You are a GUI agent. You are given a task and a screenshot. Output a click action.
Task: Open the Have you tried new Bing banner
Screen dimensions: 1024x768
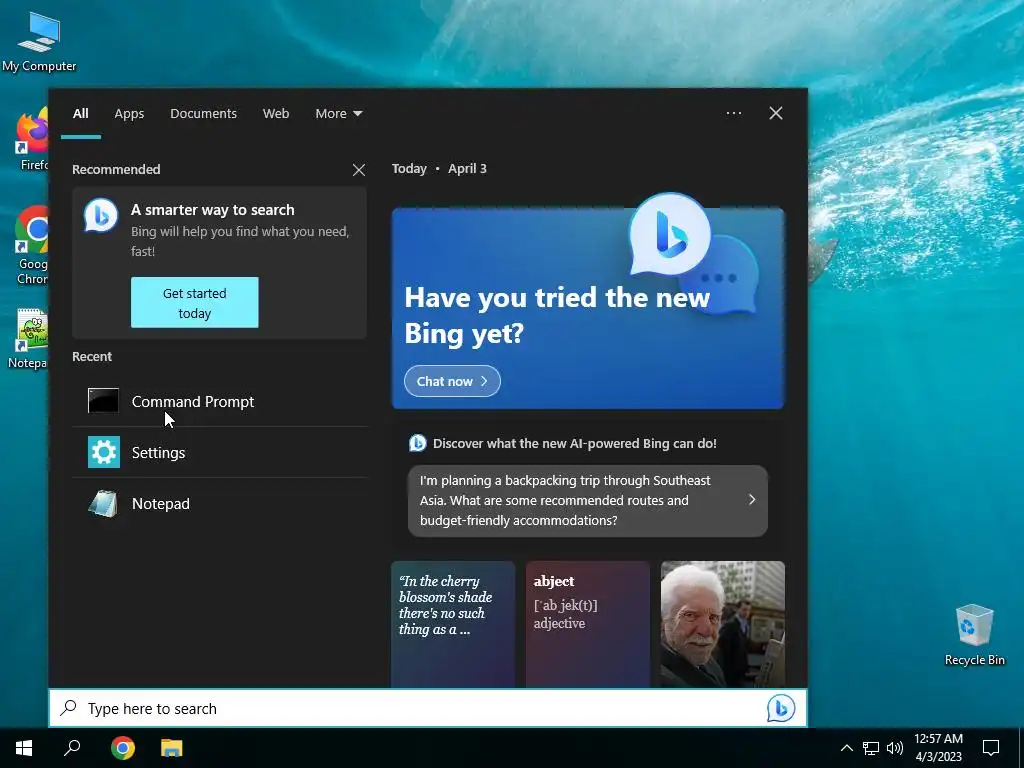click(588, 308)
